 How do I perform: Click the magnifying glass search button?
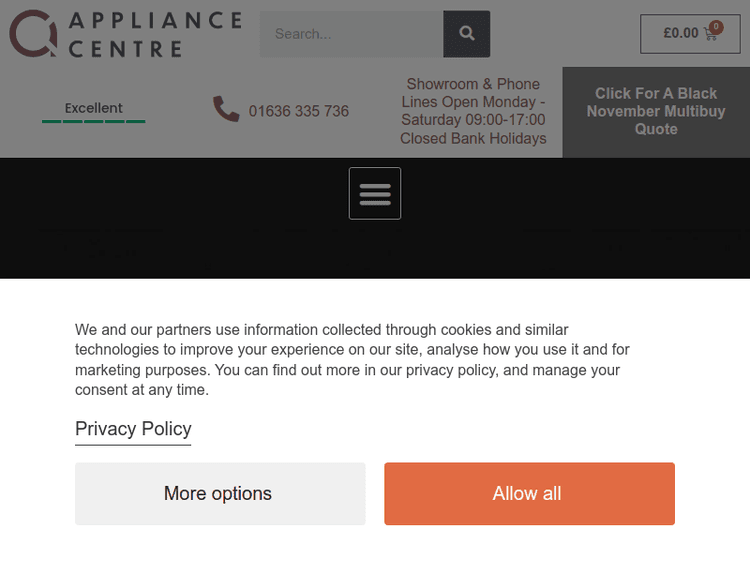point(466,34)
